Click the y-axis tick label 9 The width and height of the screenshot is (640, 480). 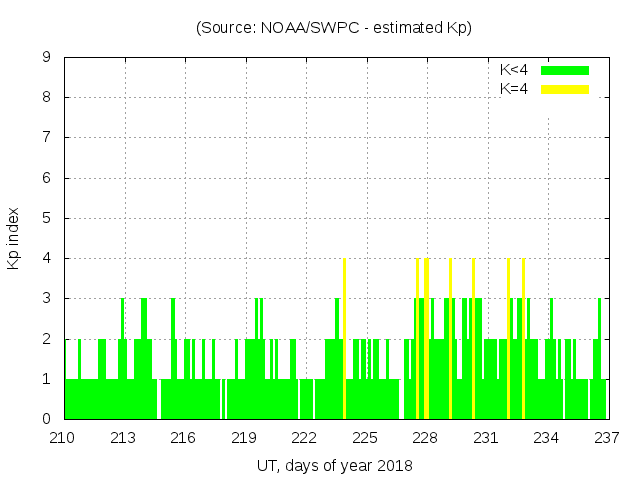coord(47,58)
